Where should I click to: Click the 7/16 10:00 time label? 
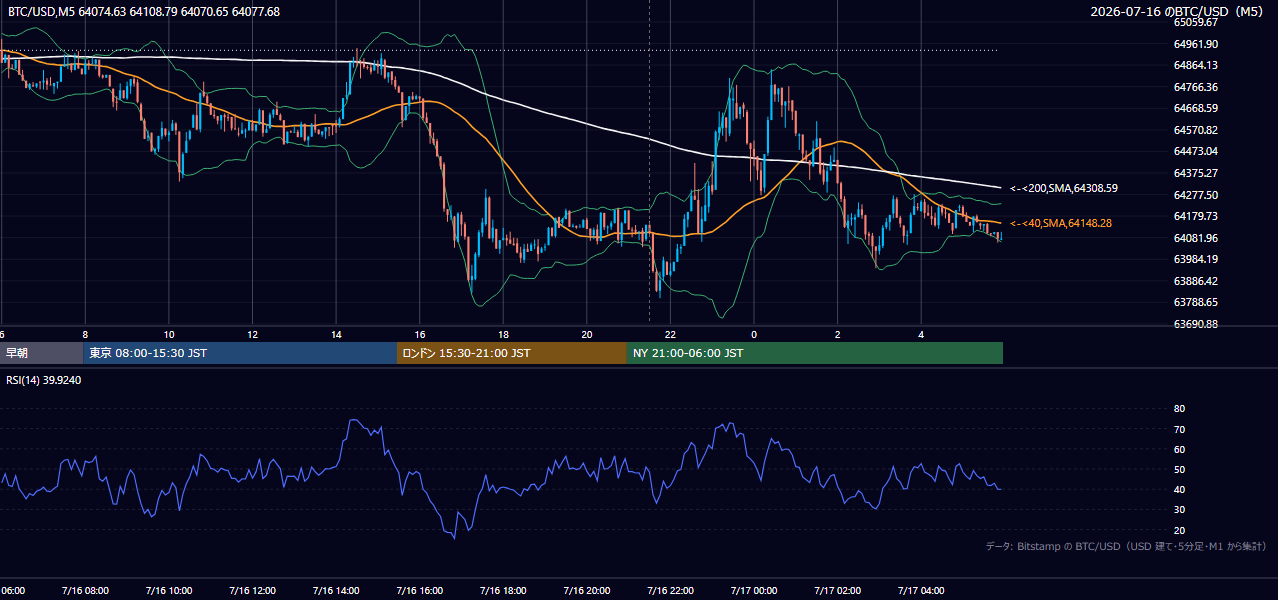168,591
